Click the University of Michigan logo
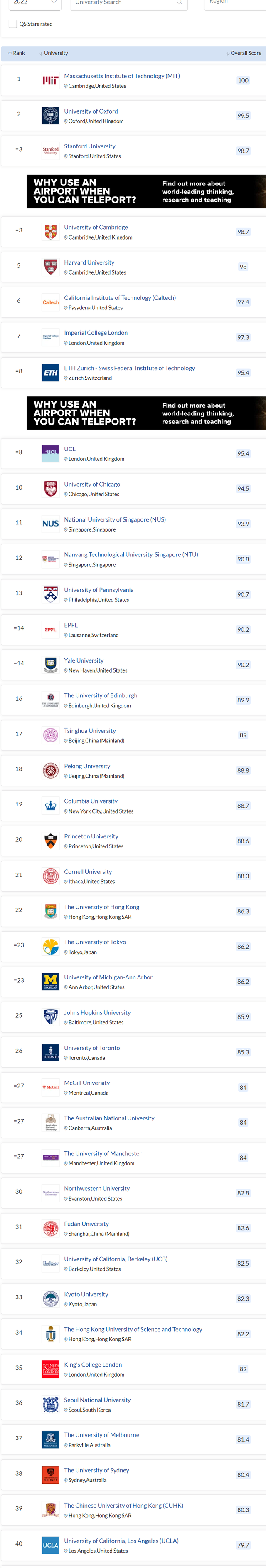 pyautogui.click(x=51, y=981)
